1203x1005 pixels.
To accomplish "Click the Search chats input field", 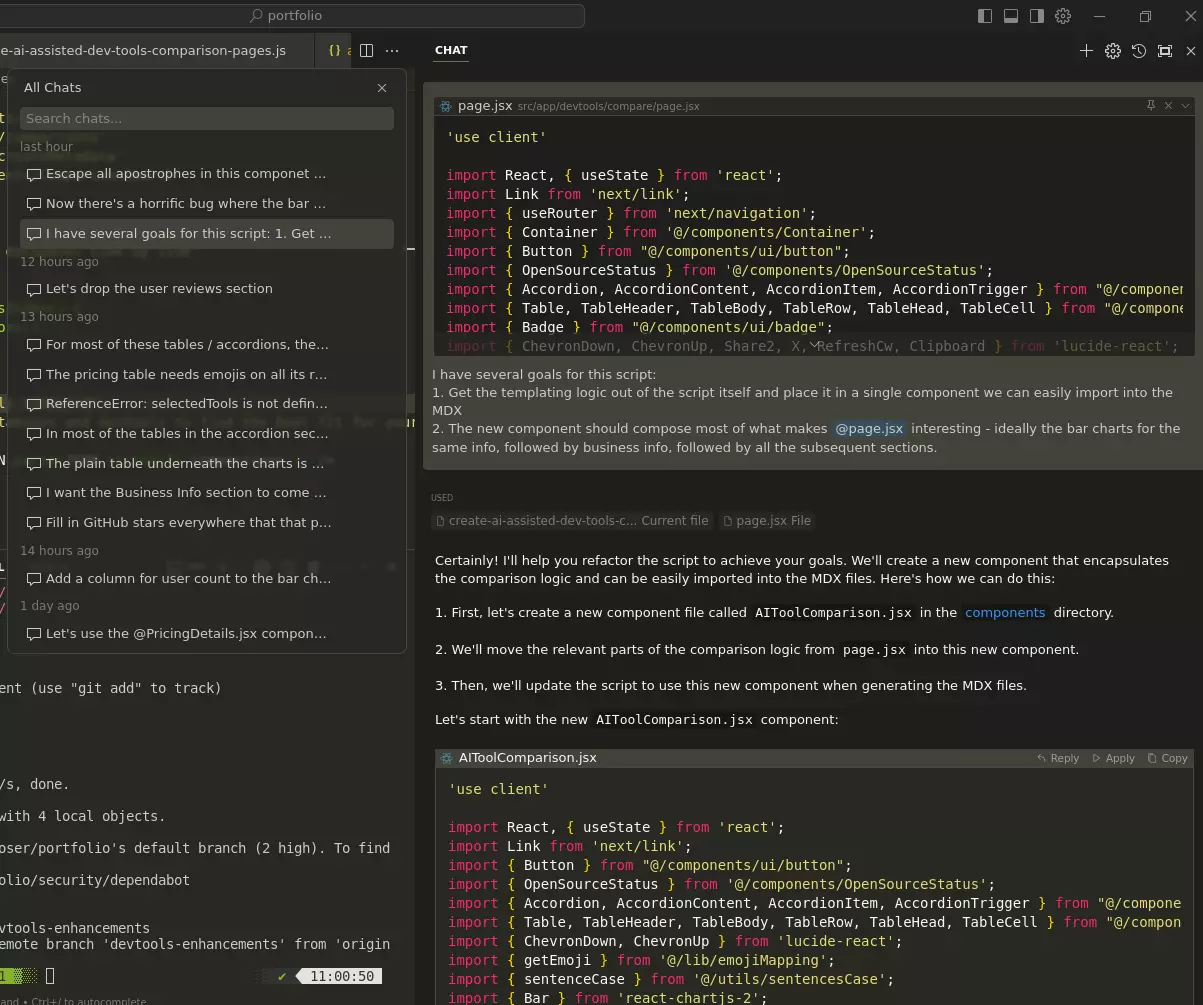I will coord(206,118).
